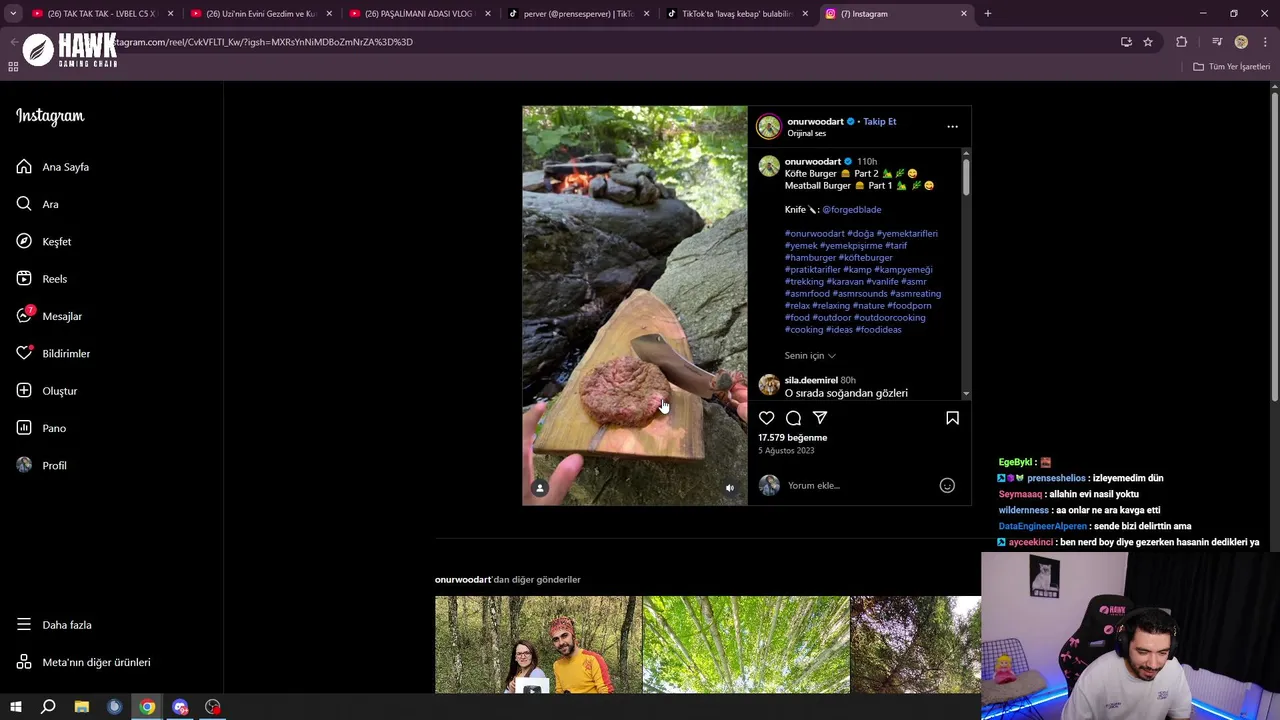Show tagged people icon on reel
This screenshot has height=720, width=1280.
point(540,488)
